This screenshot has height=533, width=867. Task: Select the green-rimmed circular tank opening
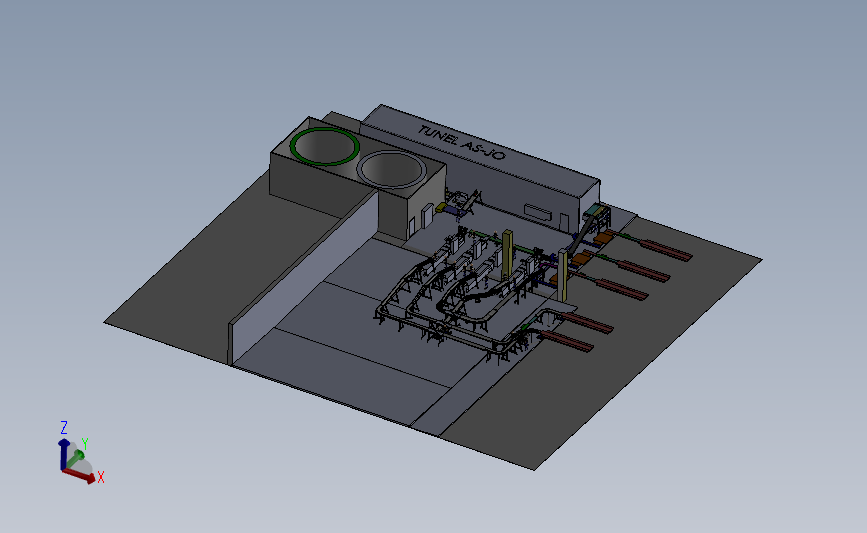(325, 147)
